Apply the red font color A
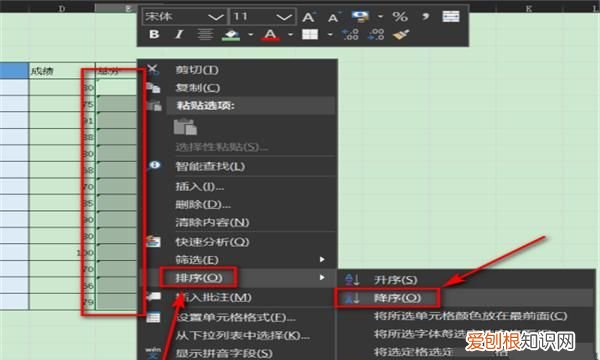The width and height of the screenshot is (600, 360). click(x=271, y=35)
